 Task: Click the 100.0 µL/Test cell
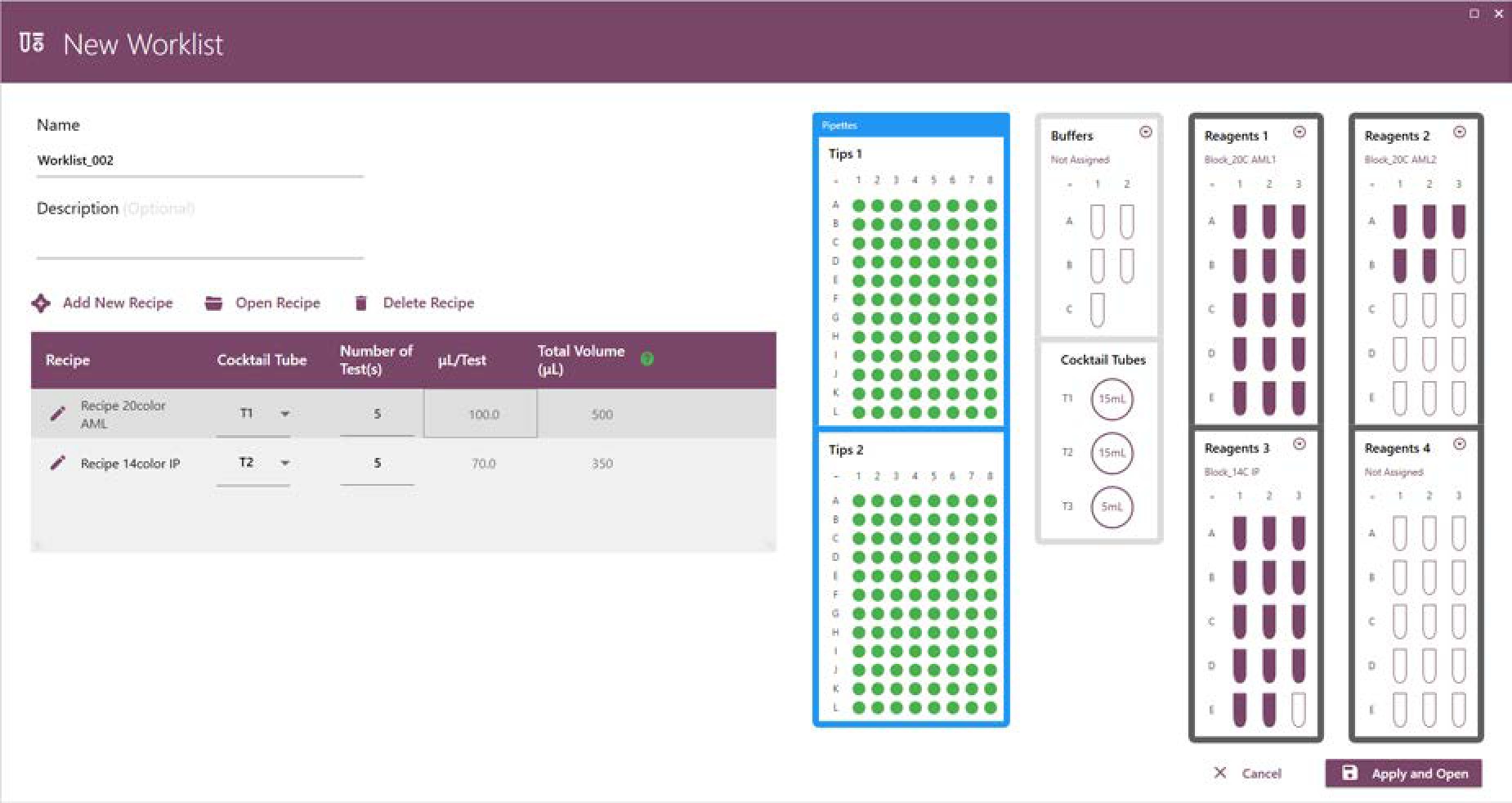tap(481, 414)
